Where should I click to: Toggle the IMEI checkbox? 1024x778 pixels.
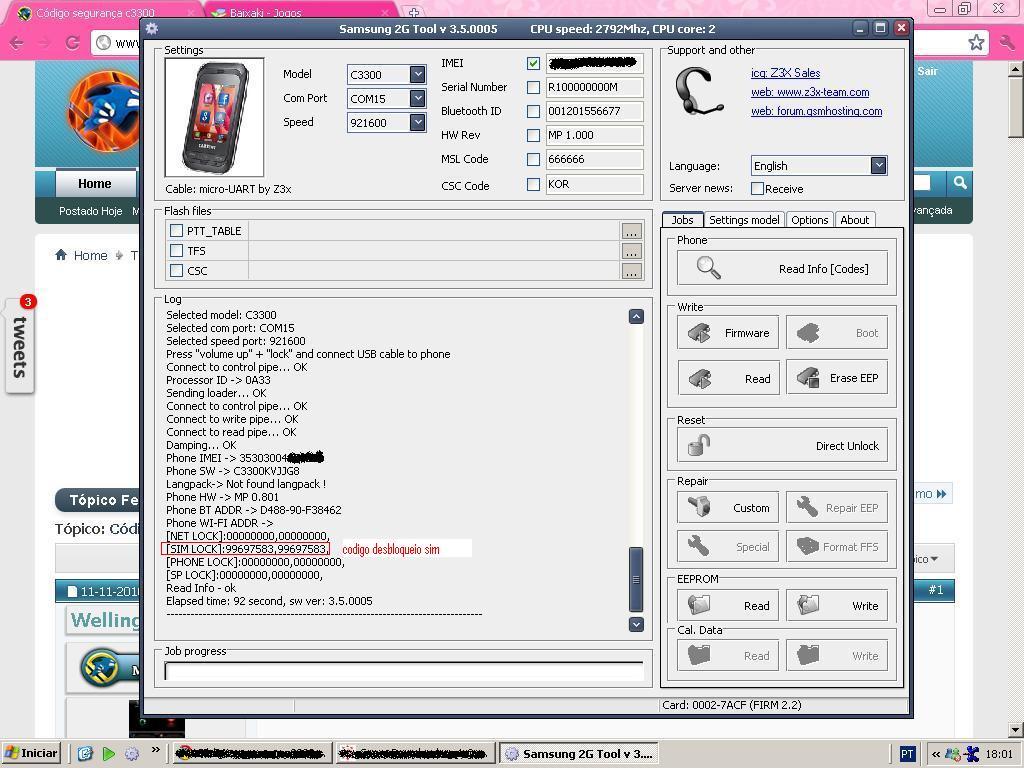coord(534,63)
